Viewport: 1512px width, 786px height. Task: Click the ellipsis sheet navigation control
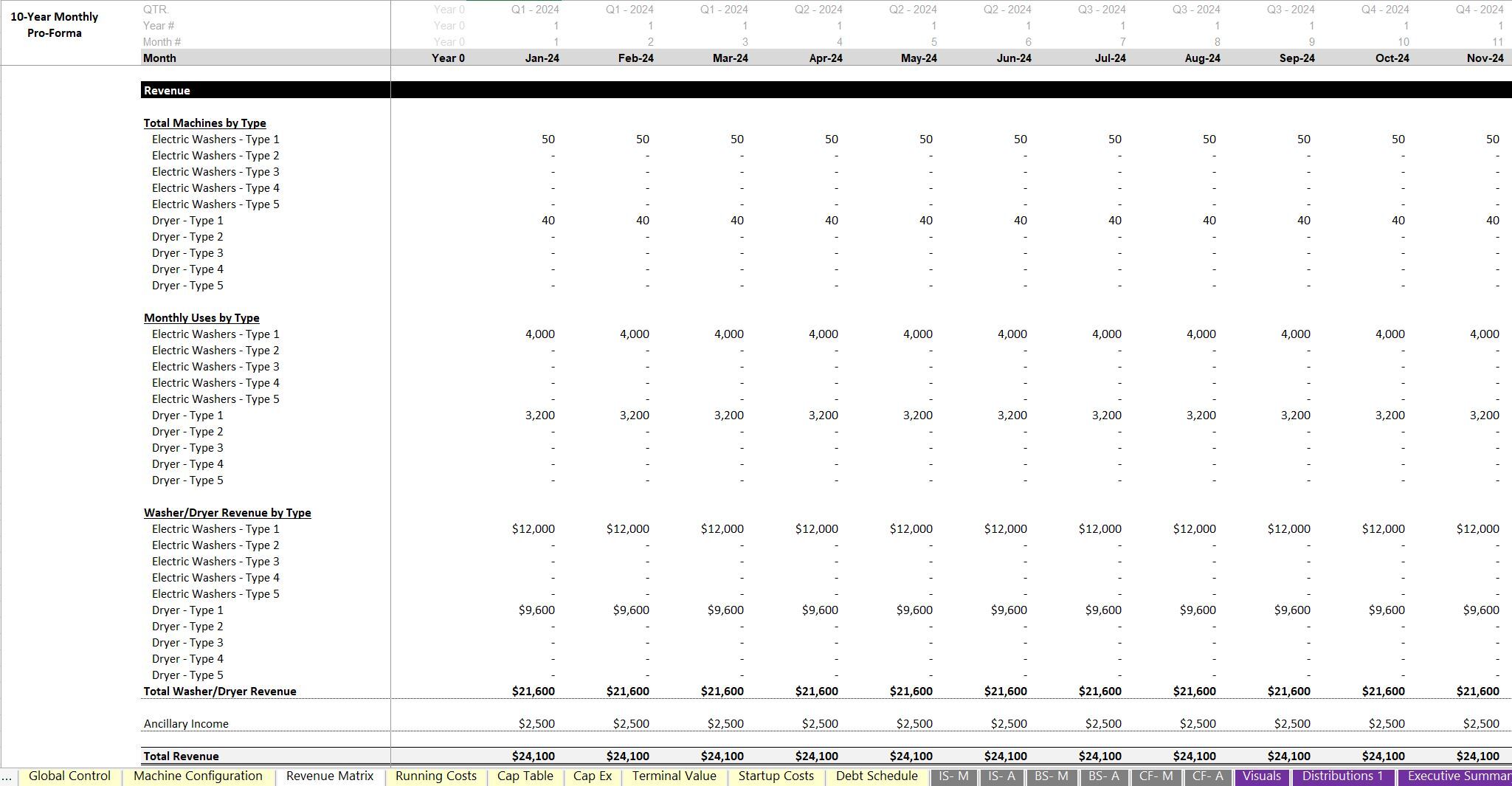(x=6, y=776)
